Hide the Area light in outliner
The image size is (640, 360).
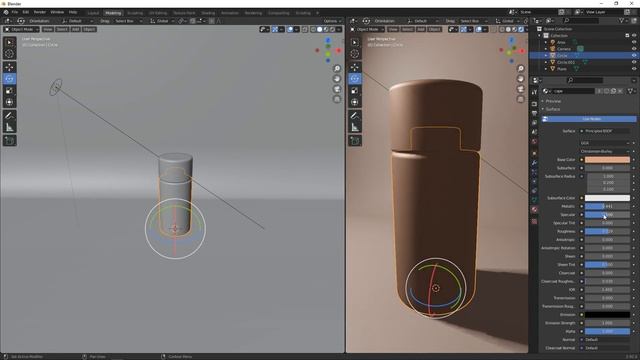[634, 42]
